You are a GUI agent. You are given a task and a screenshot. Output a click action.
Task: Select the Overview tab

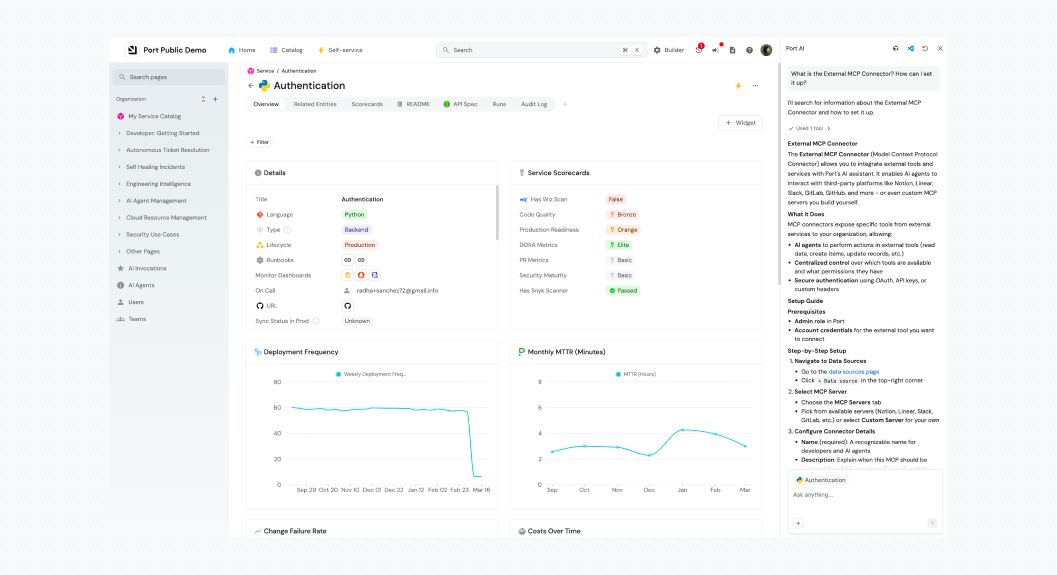point(266,104)
